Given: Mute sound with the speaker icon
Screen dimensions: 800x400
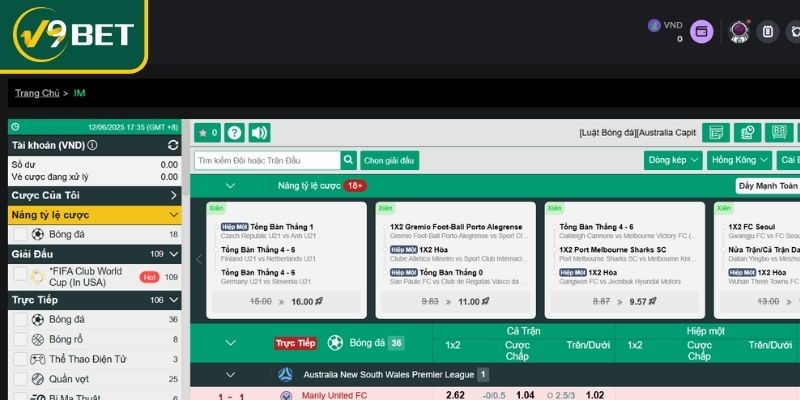Looking at the screenshot, I should (x=259, y=133).
